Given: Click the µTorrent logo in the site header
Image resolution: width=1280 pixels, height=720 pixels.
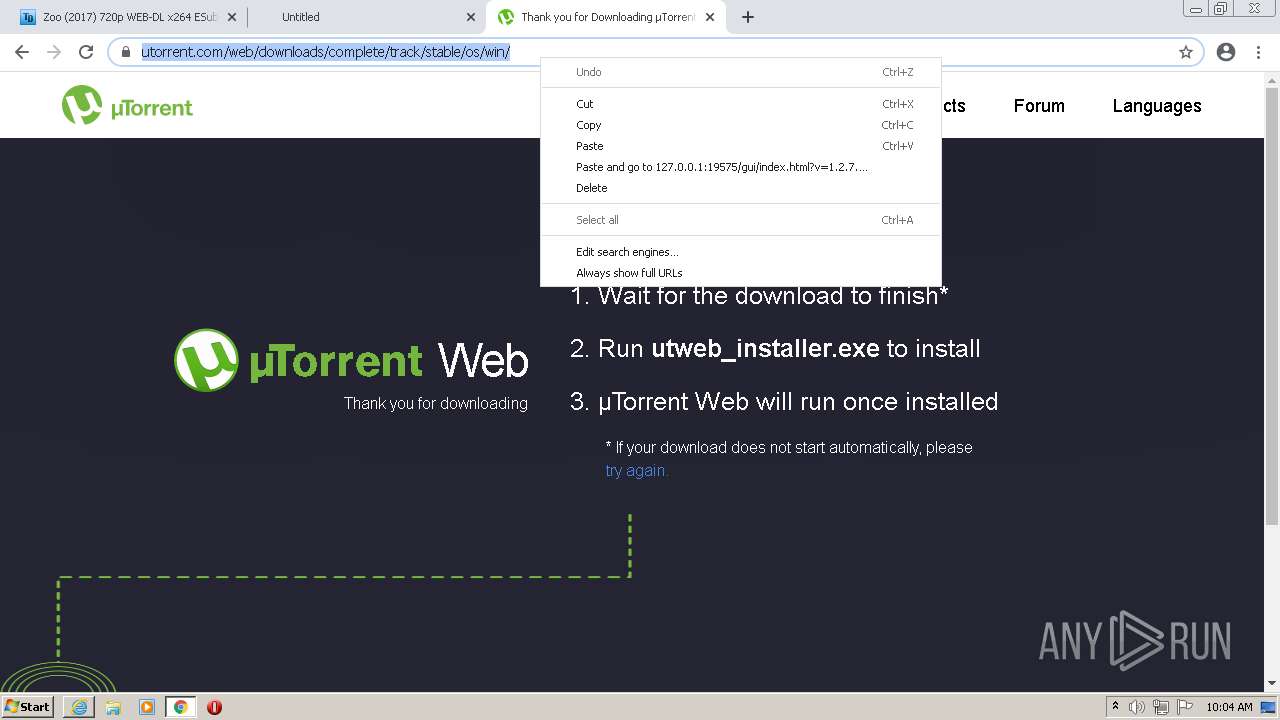Looking at the screenshot, I should click(127, 105).
